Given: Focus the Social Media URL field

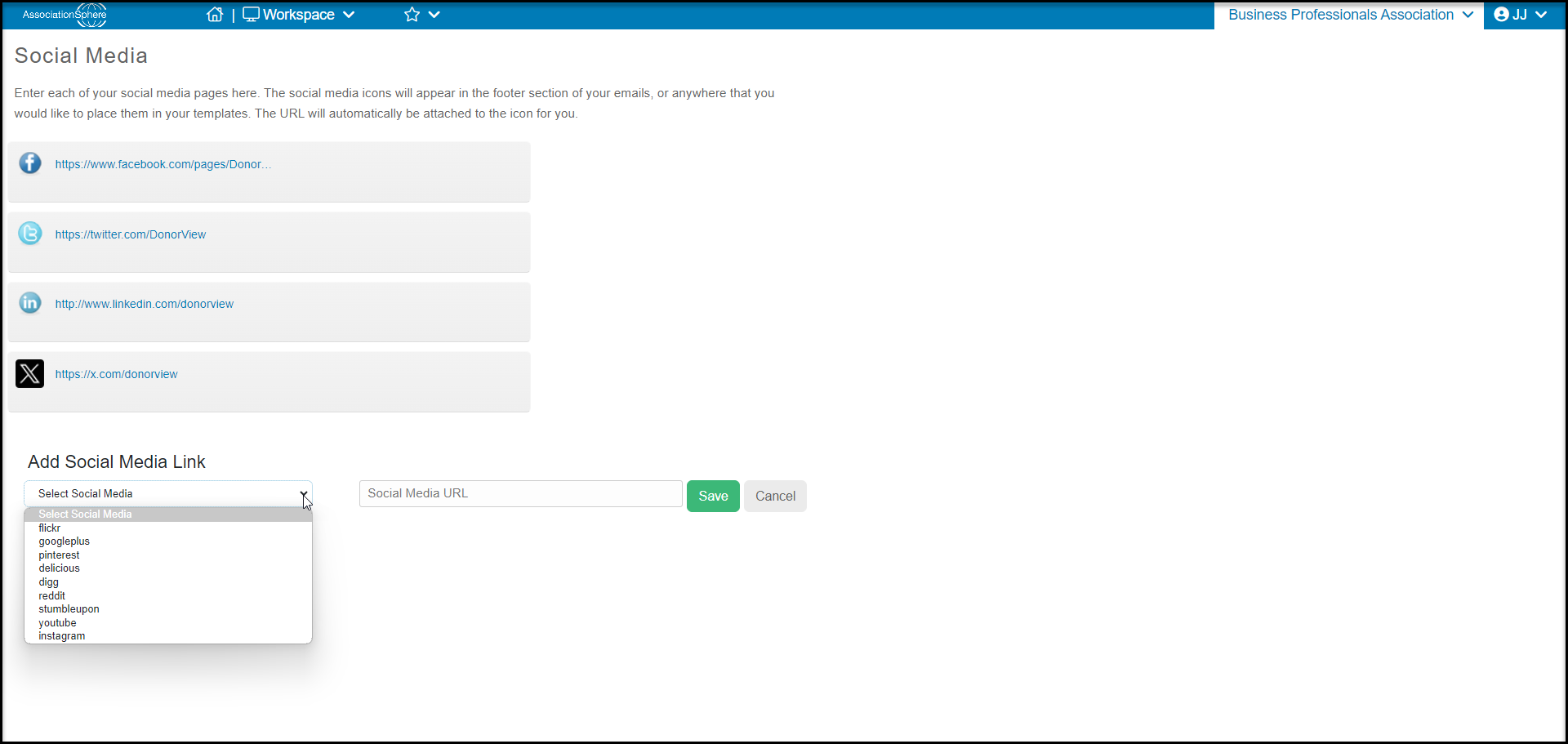Looking at the screenshot, I should (521, 493).
